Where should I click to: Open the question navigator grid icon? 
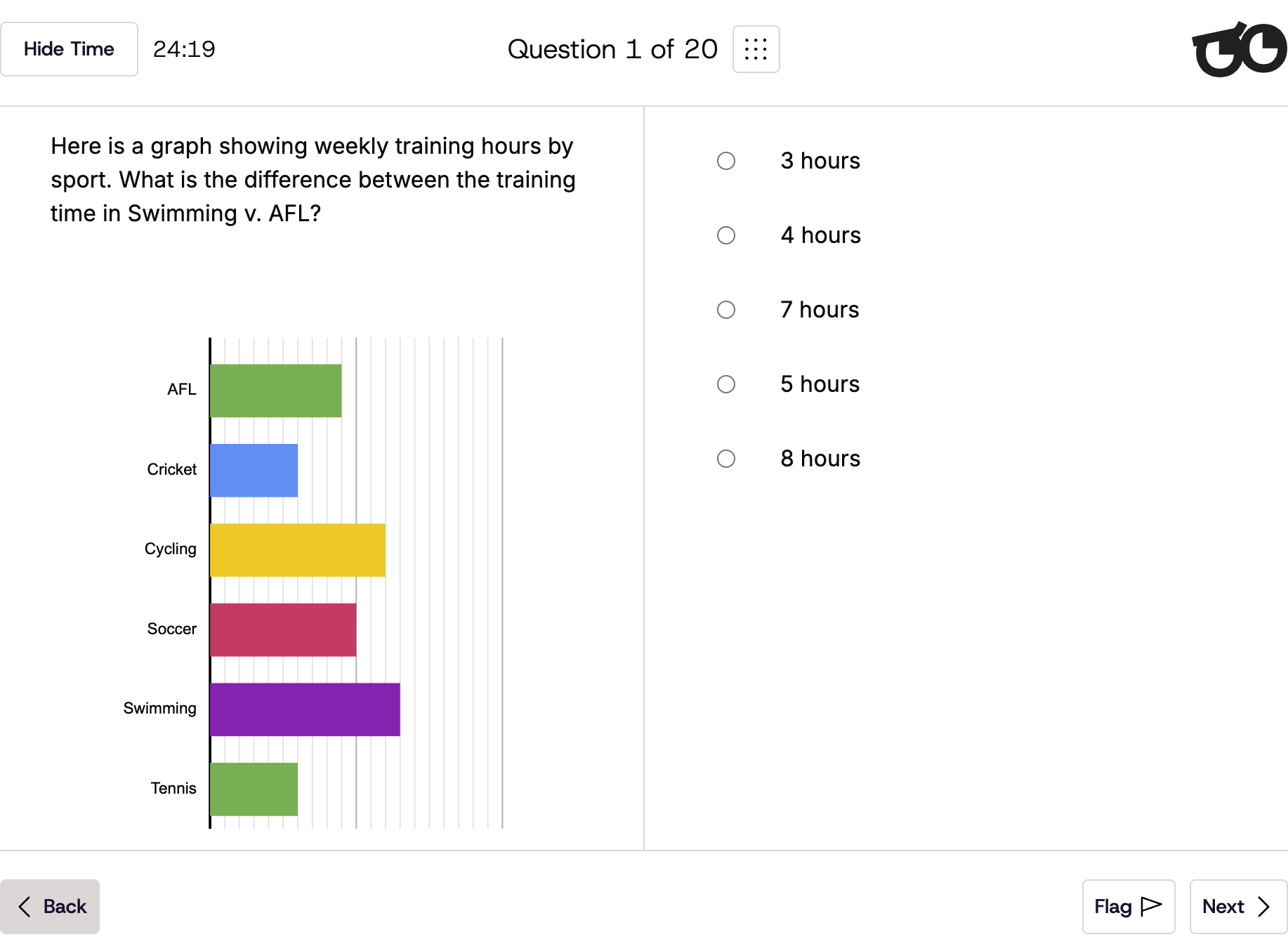[x=756, y=49]
